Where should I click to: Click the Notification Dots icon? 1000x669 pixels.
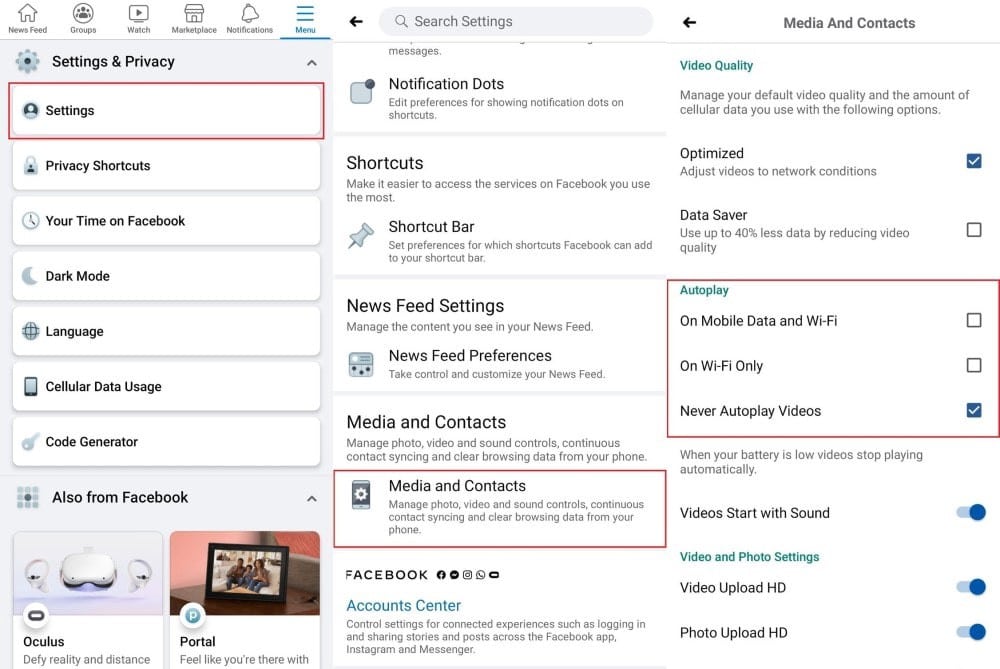pos(362,92)
